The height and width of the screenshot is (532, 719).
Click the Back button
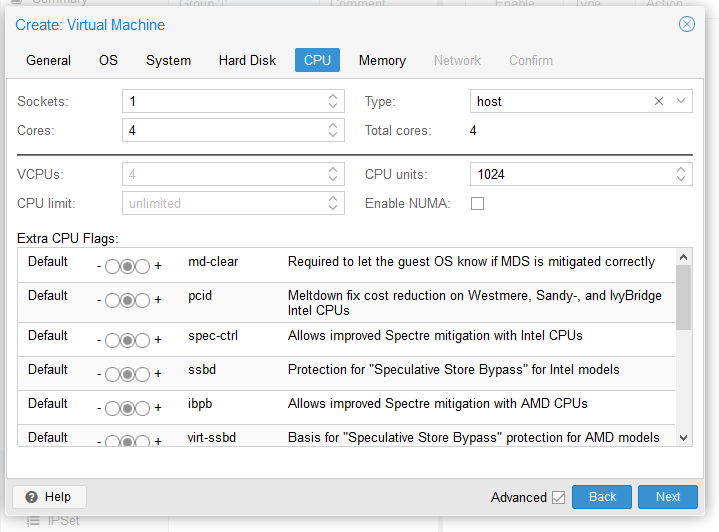(602, 497)
